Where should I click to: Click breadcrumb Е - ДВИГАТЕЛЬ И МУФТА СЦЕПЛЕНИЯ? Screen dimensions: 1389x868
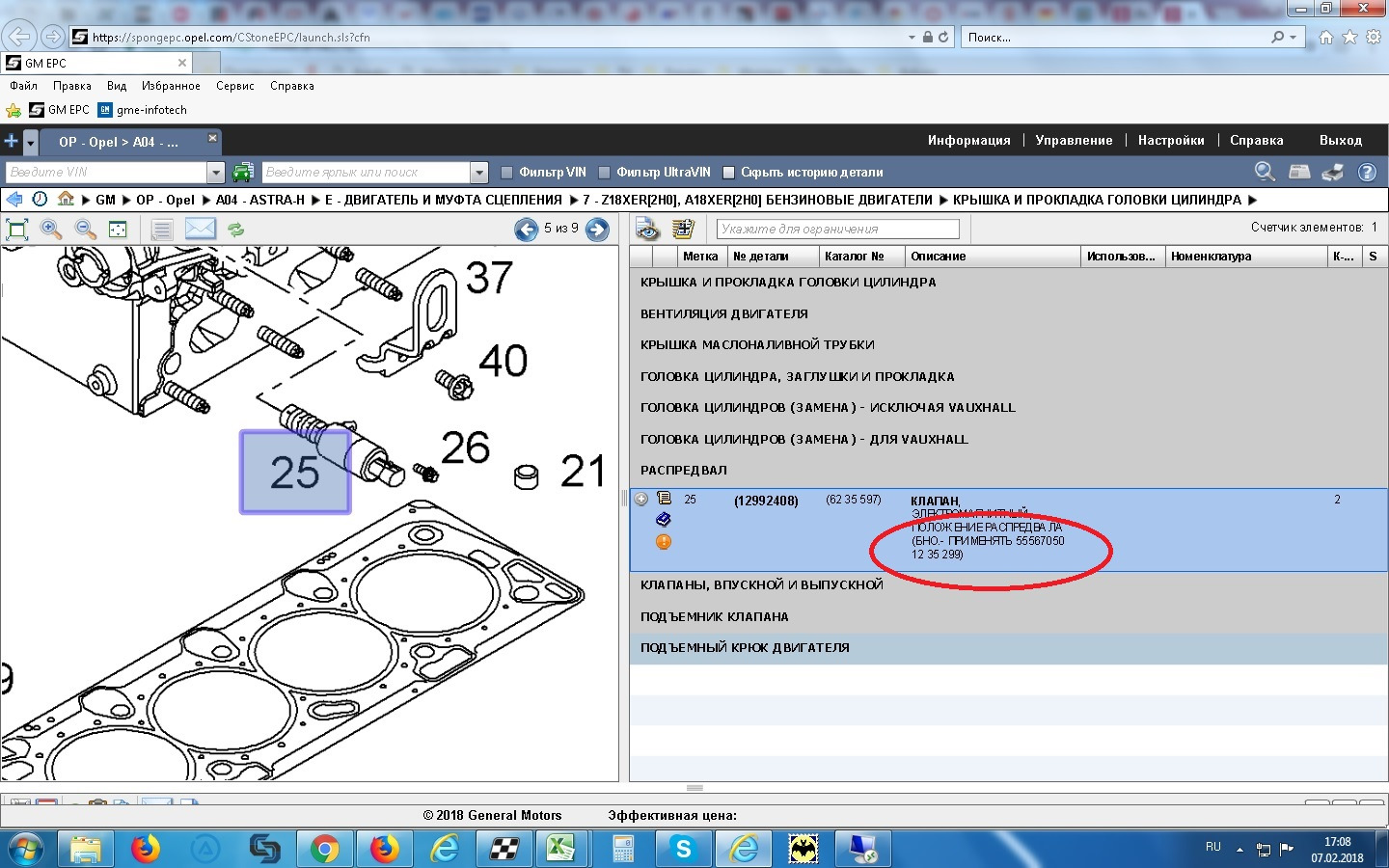pos(443,200)
